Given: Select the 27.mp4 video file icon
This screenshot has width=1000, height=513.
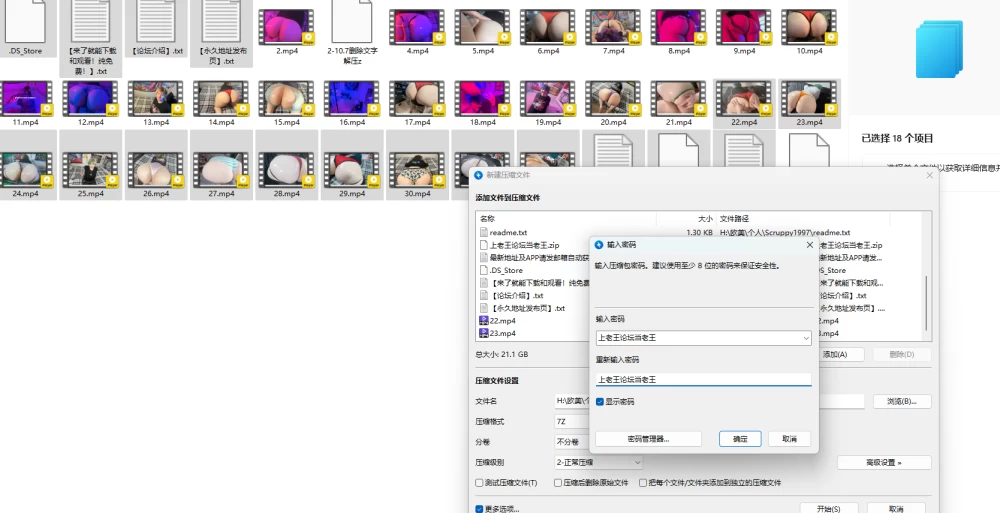Looking at the screenshot, I should [x=221, y=170].
